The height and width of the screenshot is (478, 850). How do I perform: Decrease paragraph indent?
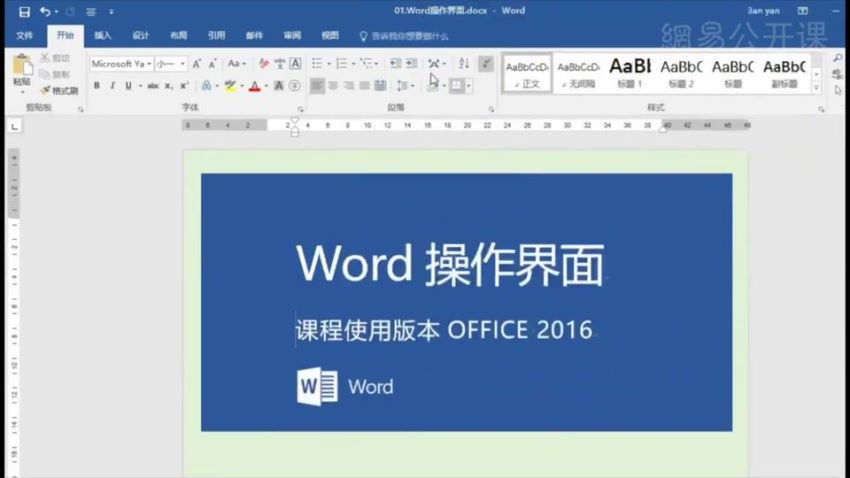(x=396, y=63)
